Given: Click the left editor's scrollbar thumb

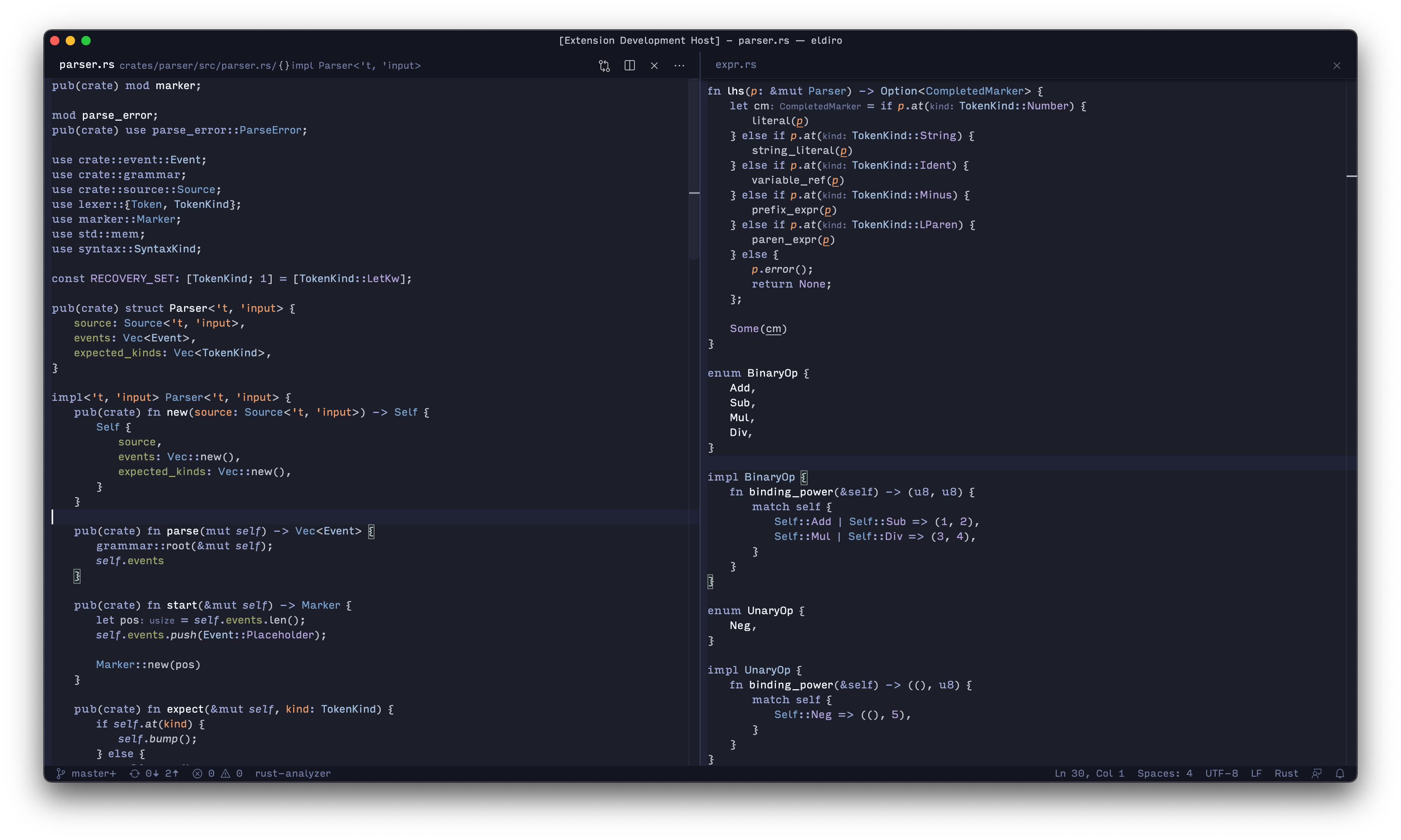Looking at the screenshot, I should (694, 170).
